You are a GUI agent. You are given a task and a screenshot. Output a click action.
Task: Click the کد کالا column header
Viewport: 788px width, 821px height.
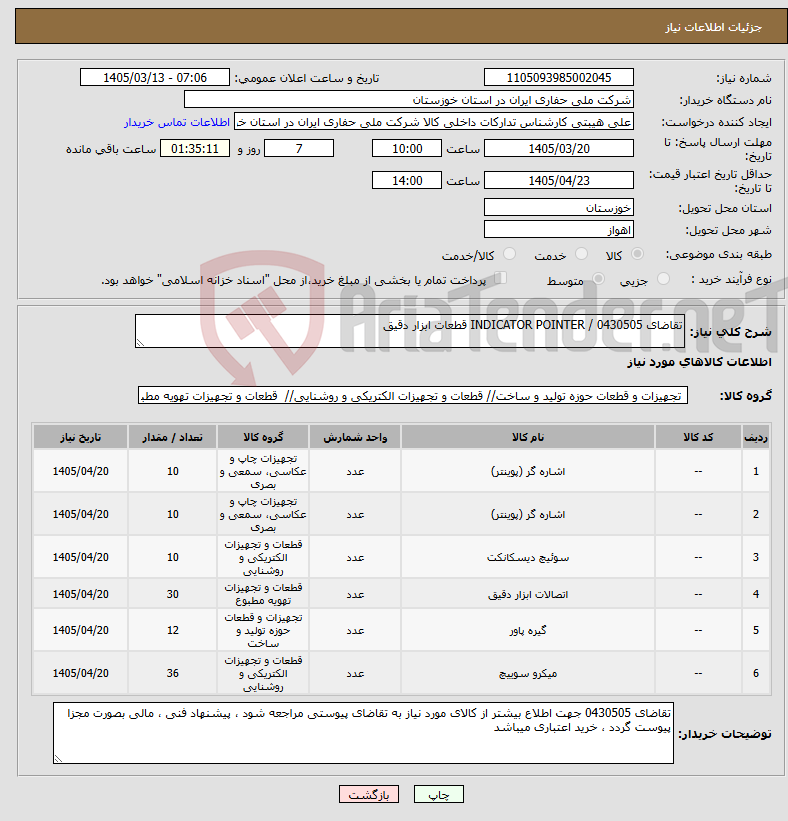[x=698, y=437]
